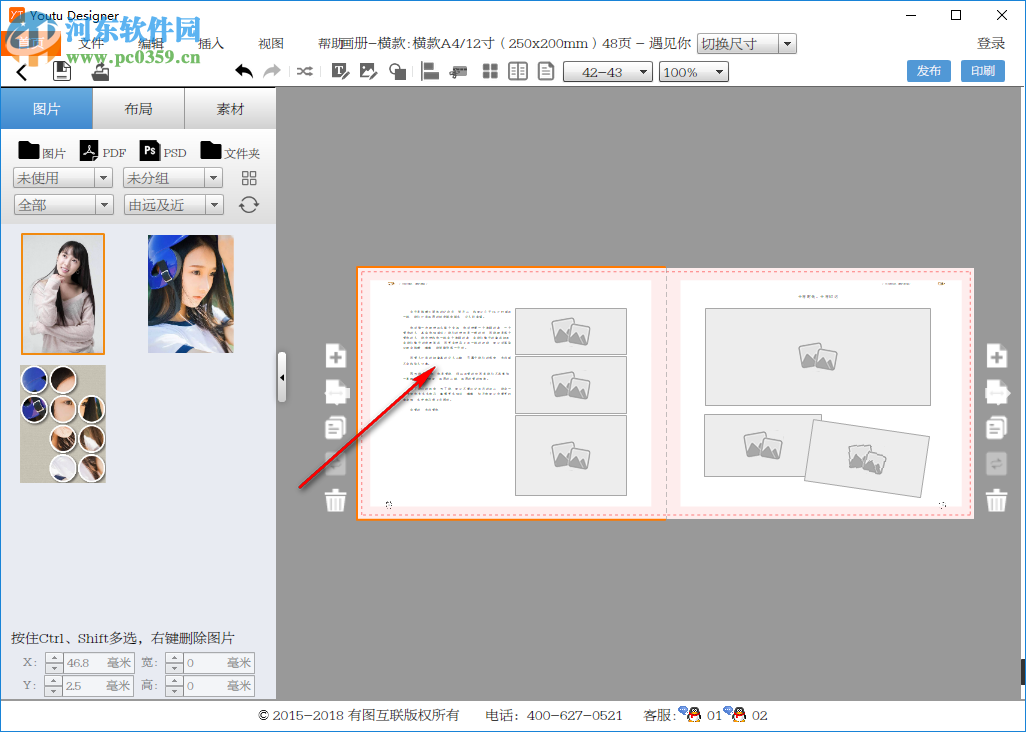
Task: Open the 未使用 filter dropdown
Action: pos(62,177)
